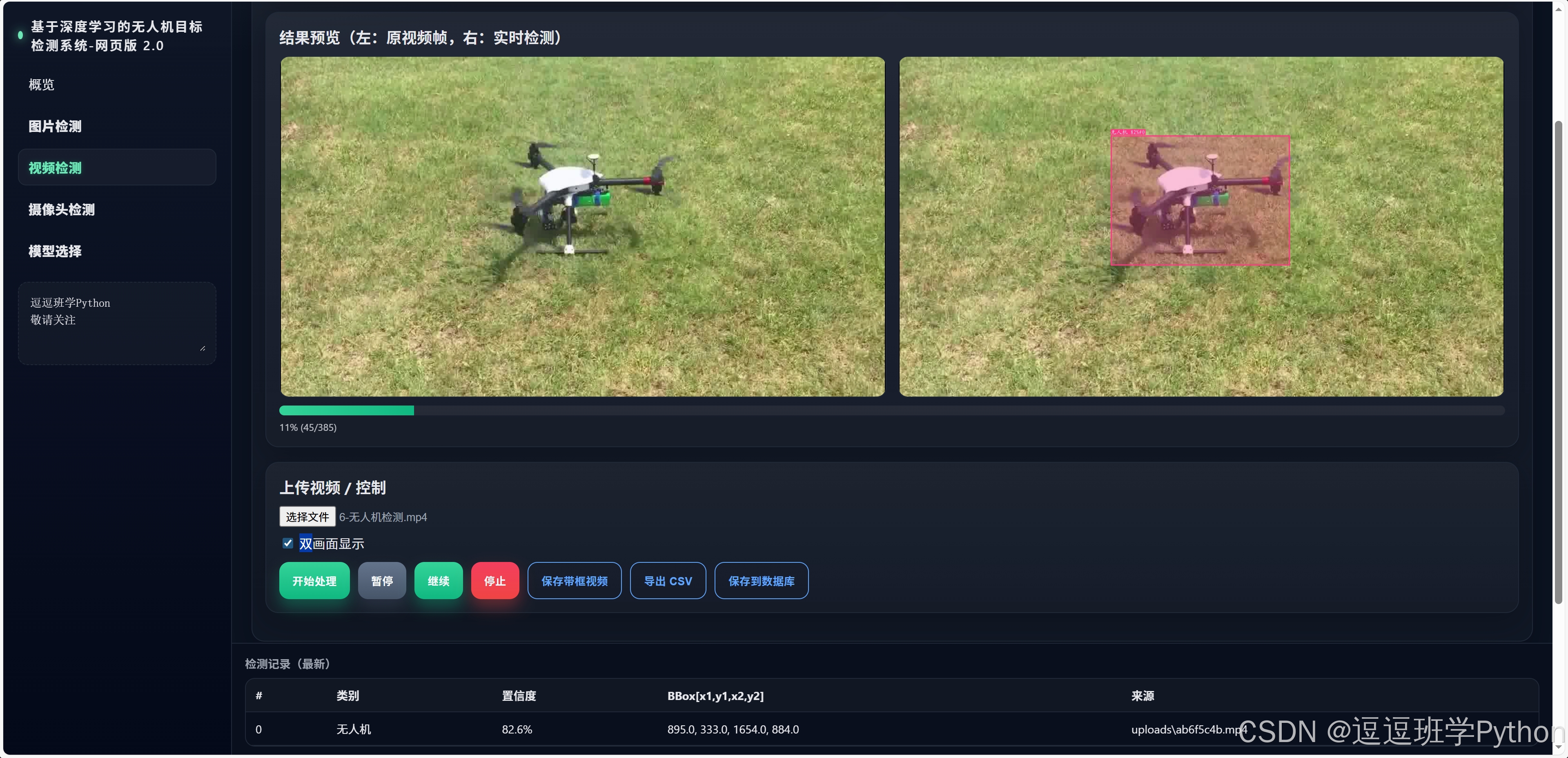Stop detection with red 停止 button

click(494, 580)
